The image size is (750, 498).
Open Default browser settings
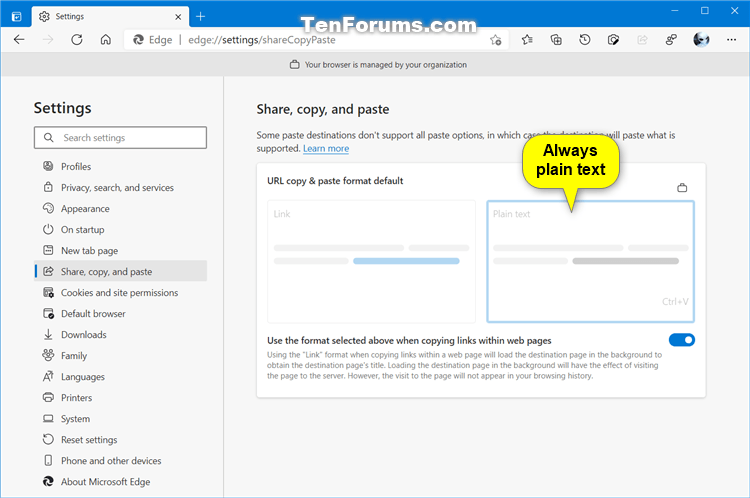[x=121, y=314]
